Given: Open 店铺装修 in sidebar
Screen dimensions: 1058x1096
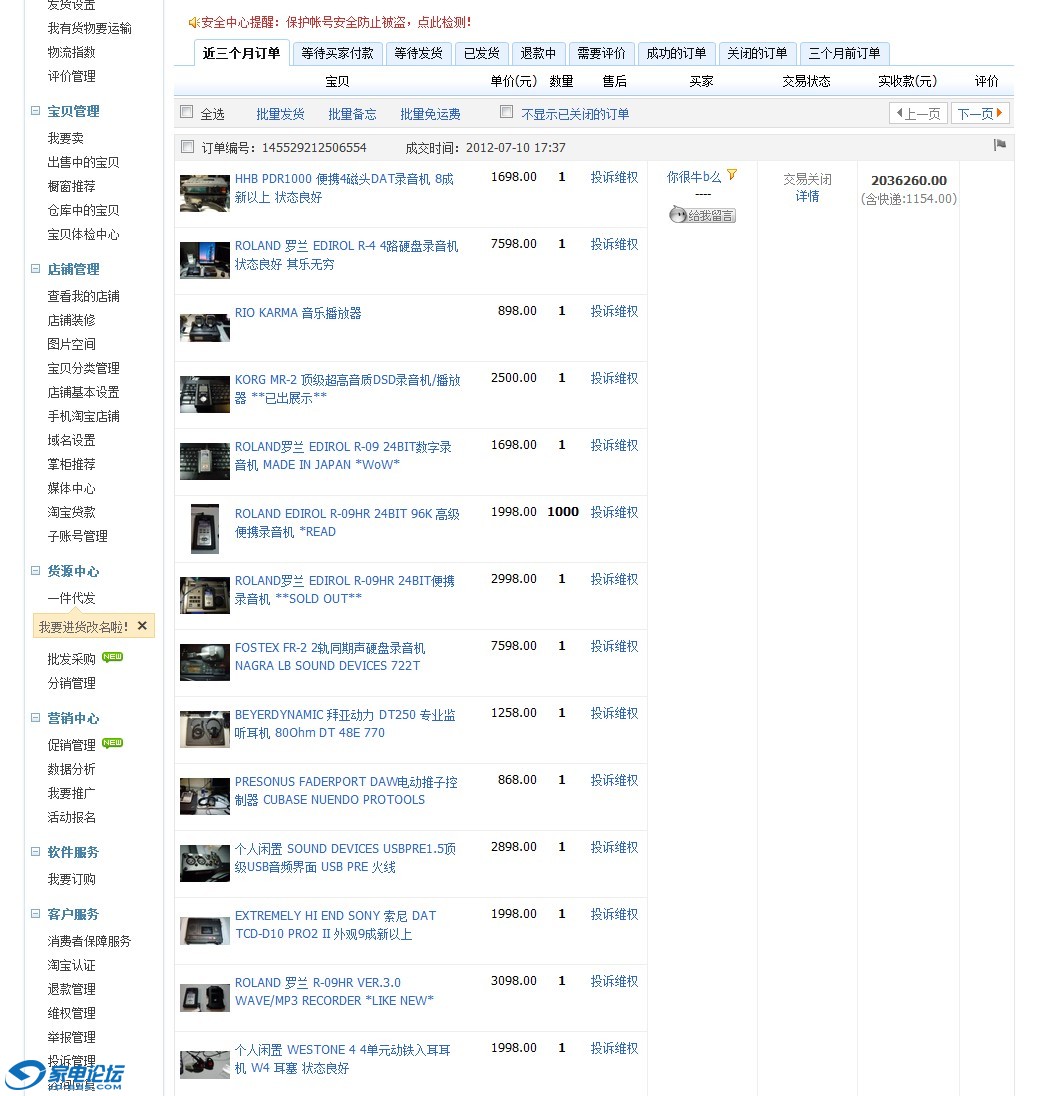Looking at the screenshot, I should (71, 320).
